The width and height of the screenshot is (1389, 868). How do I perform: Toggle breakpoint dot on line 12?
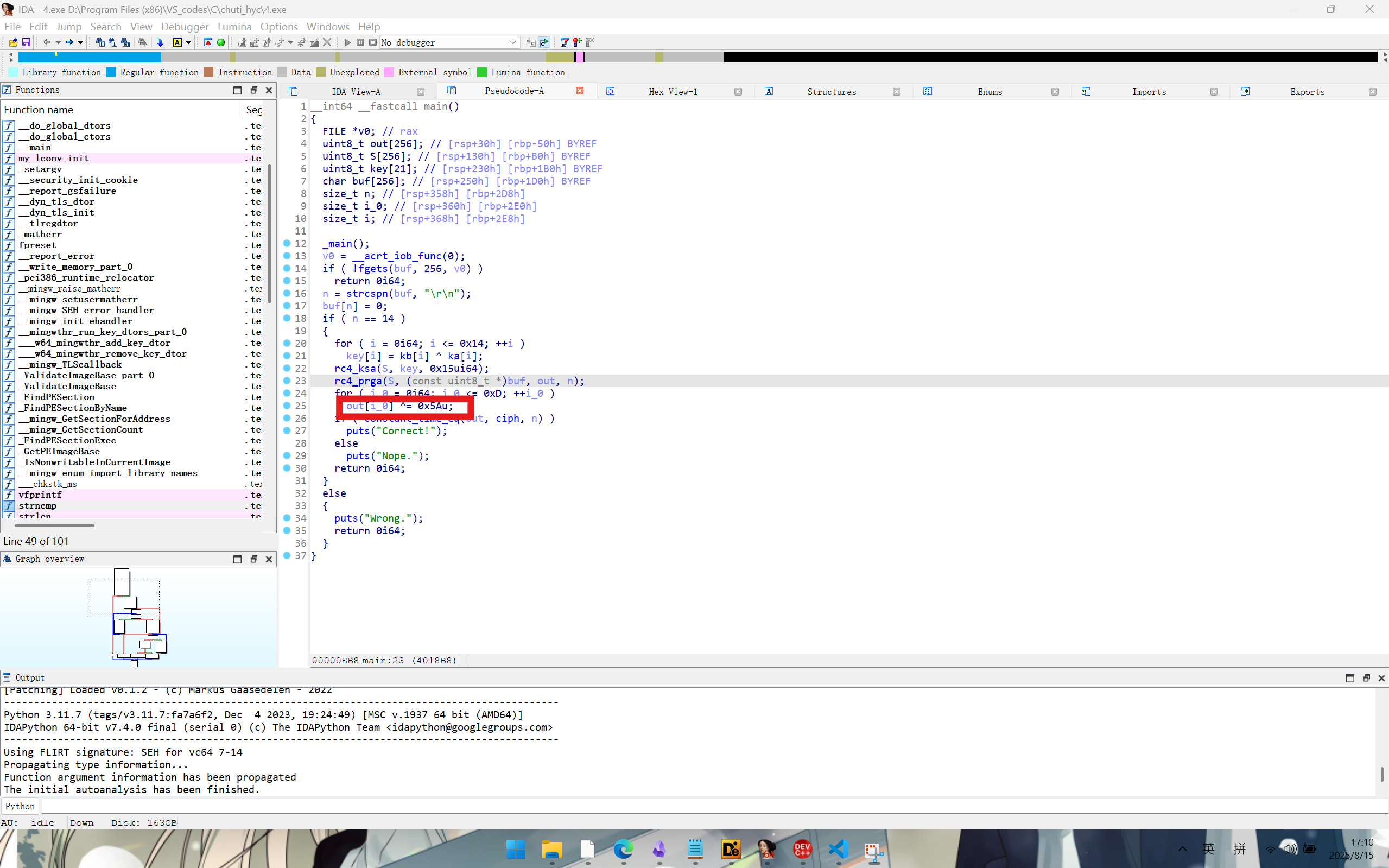[287, 243]
